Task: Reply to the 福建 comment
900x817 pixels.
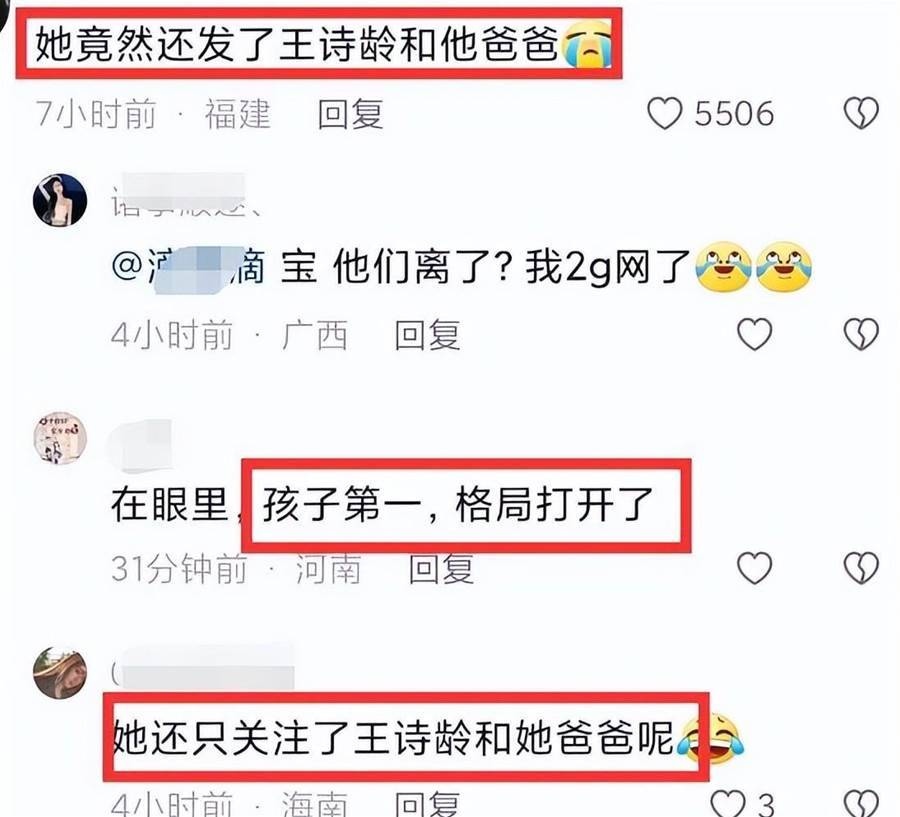Action: 350,114
